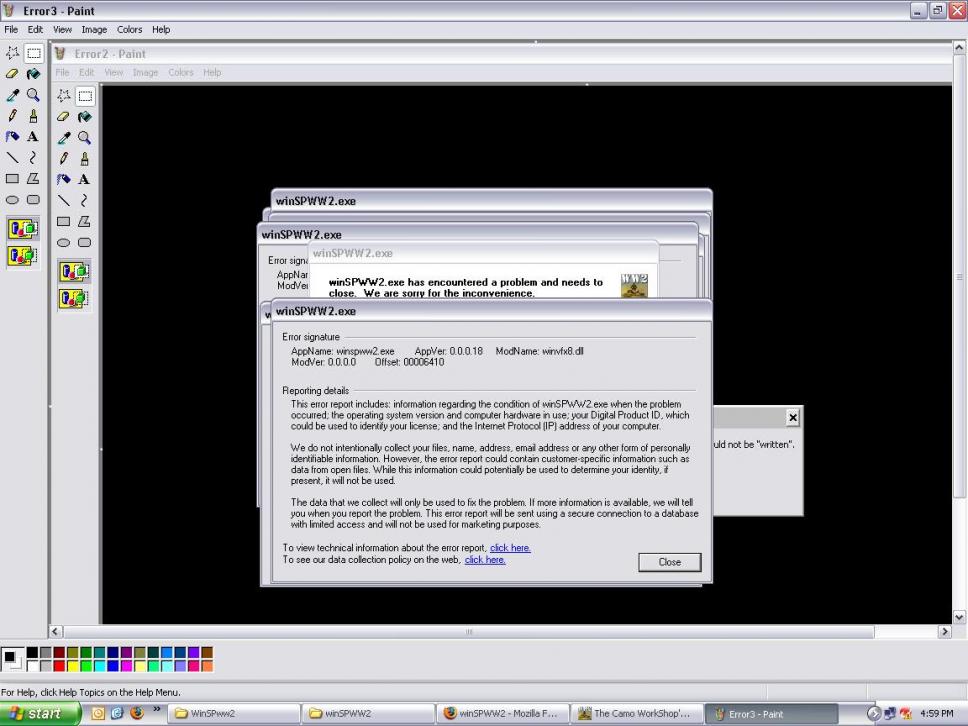Screen dimensions: 968x726
Task: Switch to winSPWW2 - Mozilla Firefox taskbar button
Action: pyautogui.click(x=500, y=714)
